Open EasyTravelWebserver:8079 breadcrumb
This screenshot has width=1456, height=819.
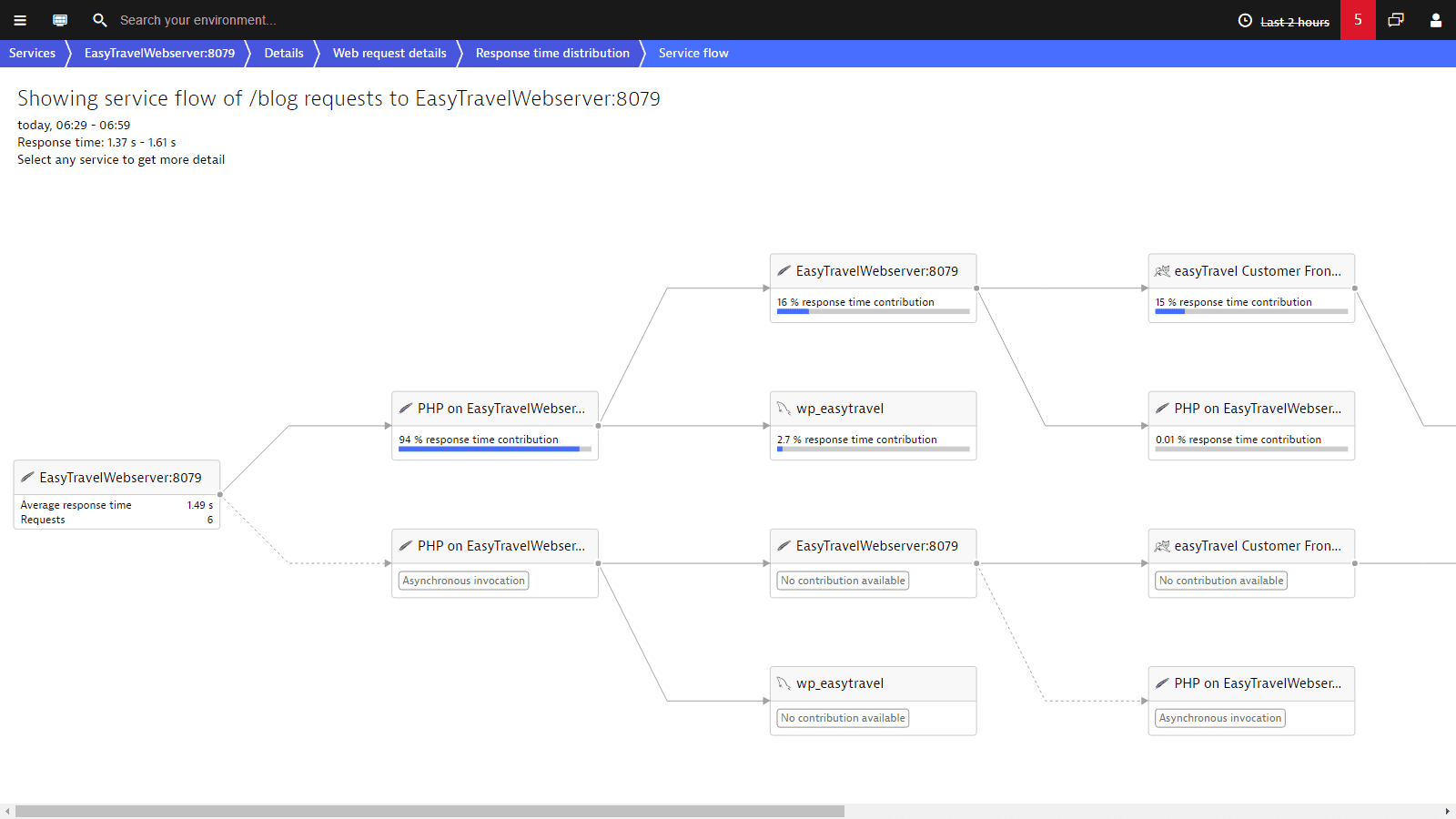click(x=159, y=54)
